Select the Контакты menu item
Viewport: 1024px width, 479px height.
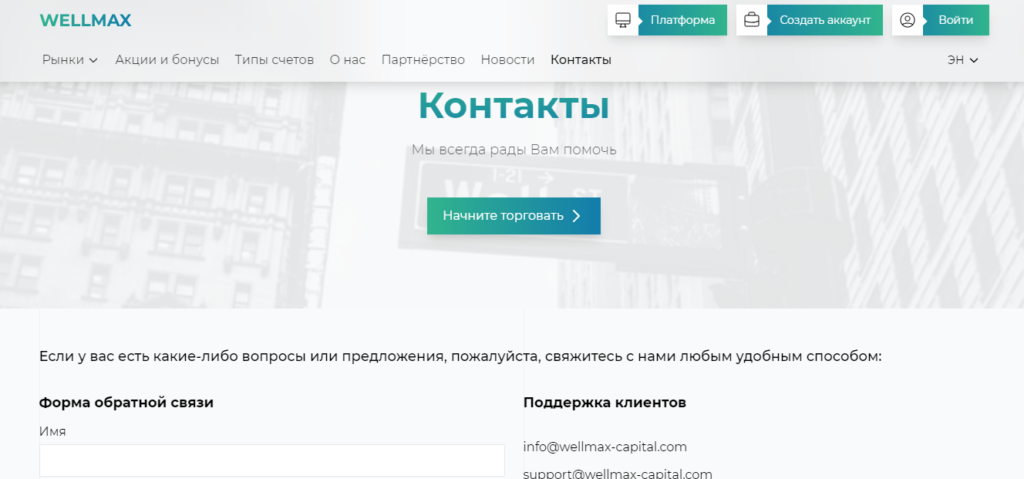(581, 60)
